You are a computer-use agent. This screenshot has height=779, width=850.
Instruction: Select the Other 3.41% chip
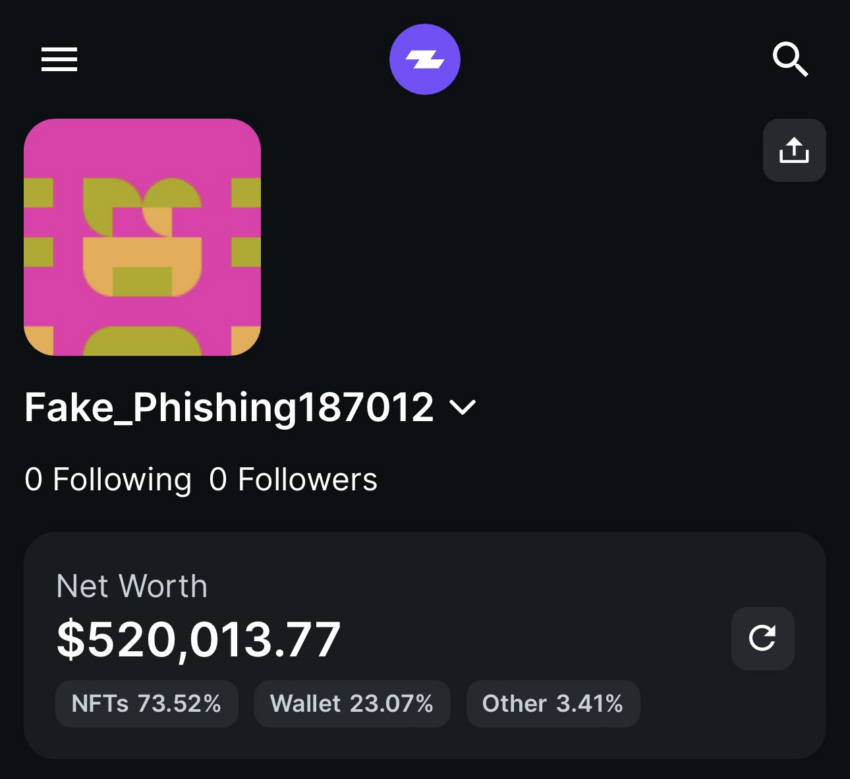click(x=552, y=704)
